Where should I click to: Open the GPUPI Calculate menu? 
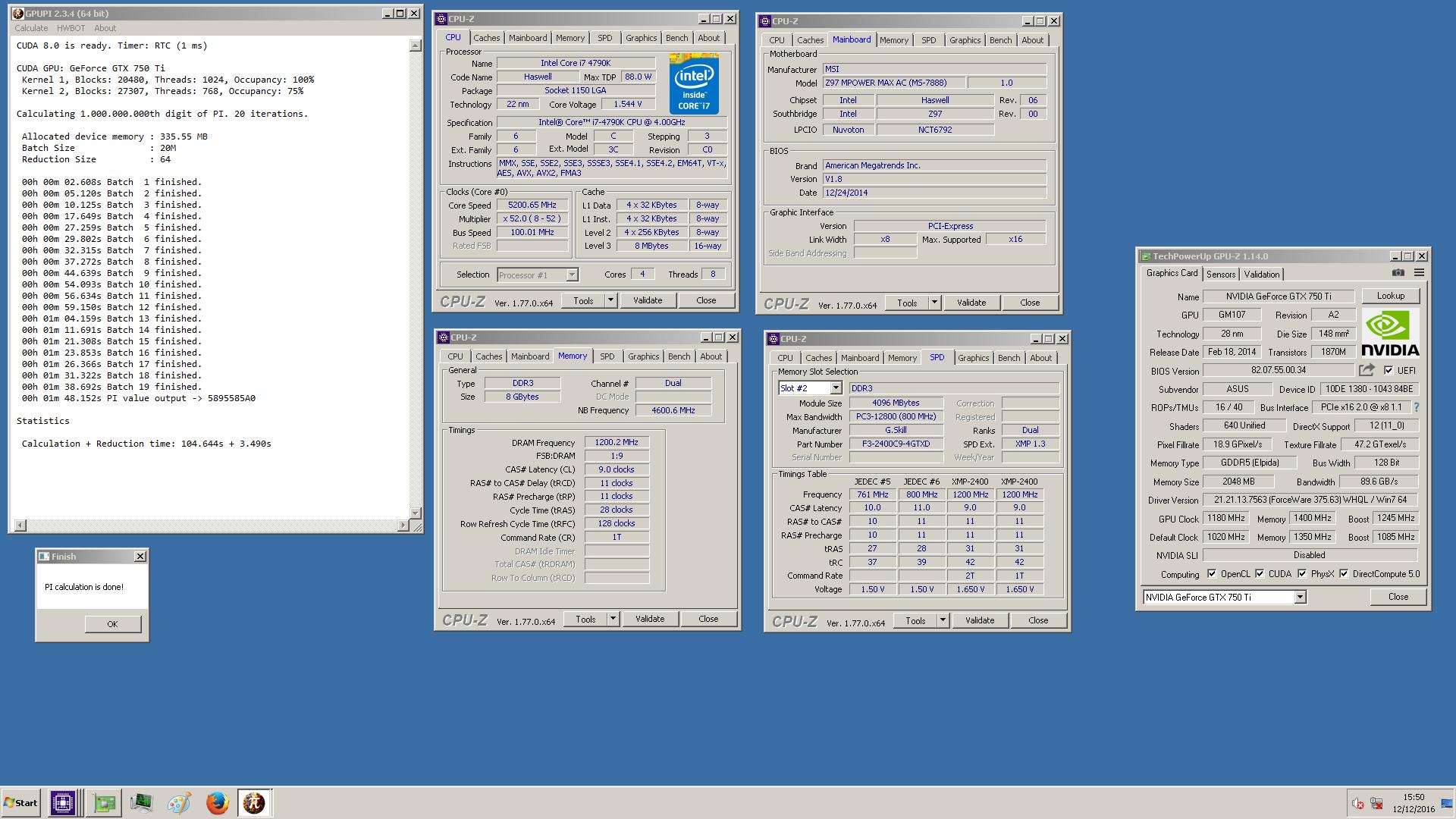click(31, 28)
